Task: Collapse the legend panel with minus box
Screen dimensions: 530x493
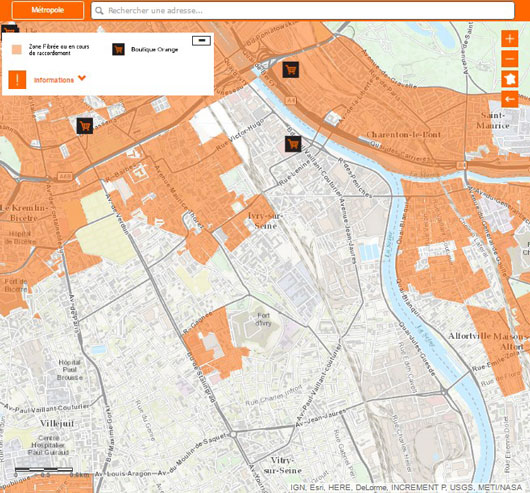Action: coord(201,41)
